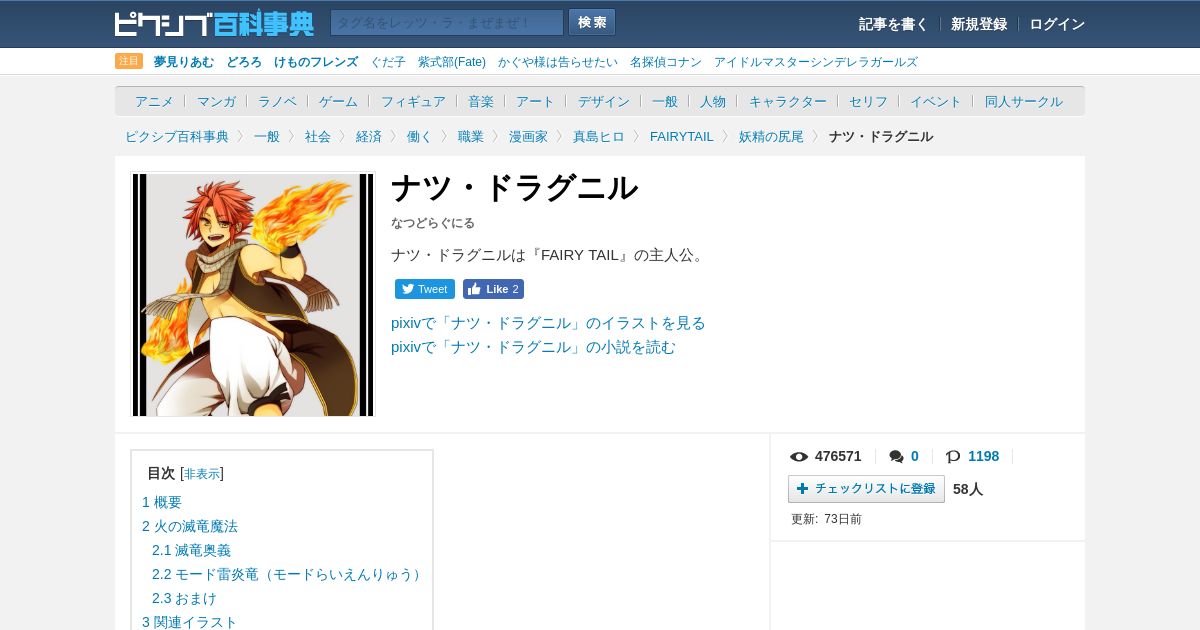This screenshot has width=1200, height=630.
Task: Open trending tag 夢見りあむ
Action: (184, 62)
